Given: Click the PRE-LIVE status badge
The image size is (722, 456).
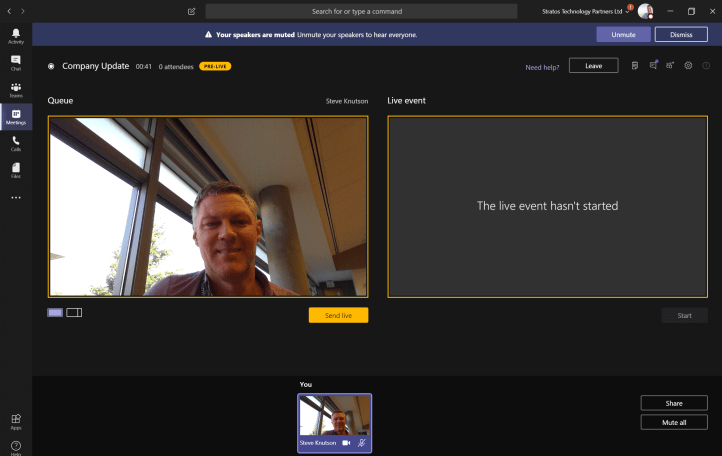Looking at the screenshot, I should coord(215,66).
